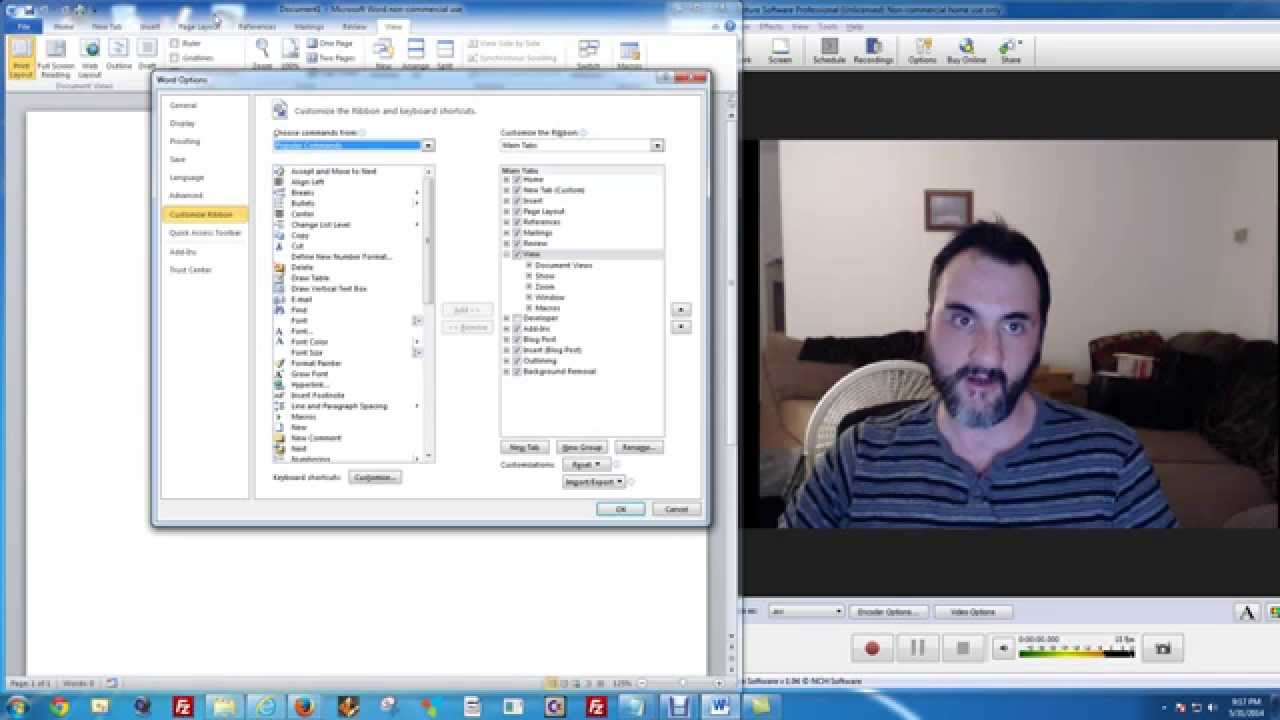1280x720 pixels.
Task: Click the New Group button
Action: coord(582,448)
